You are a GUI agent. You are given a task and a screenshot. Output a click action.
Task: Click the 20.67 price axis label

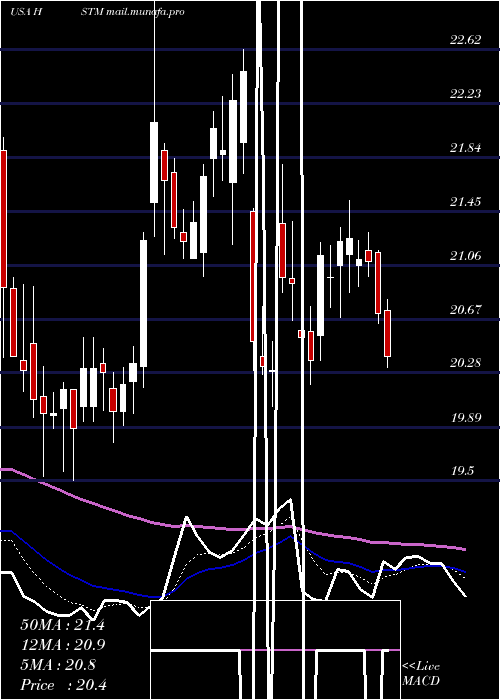(x=466, y=309)
